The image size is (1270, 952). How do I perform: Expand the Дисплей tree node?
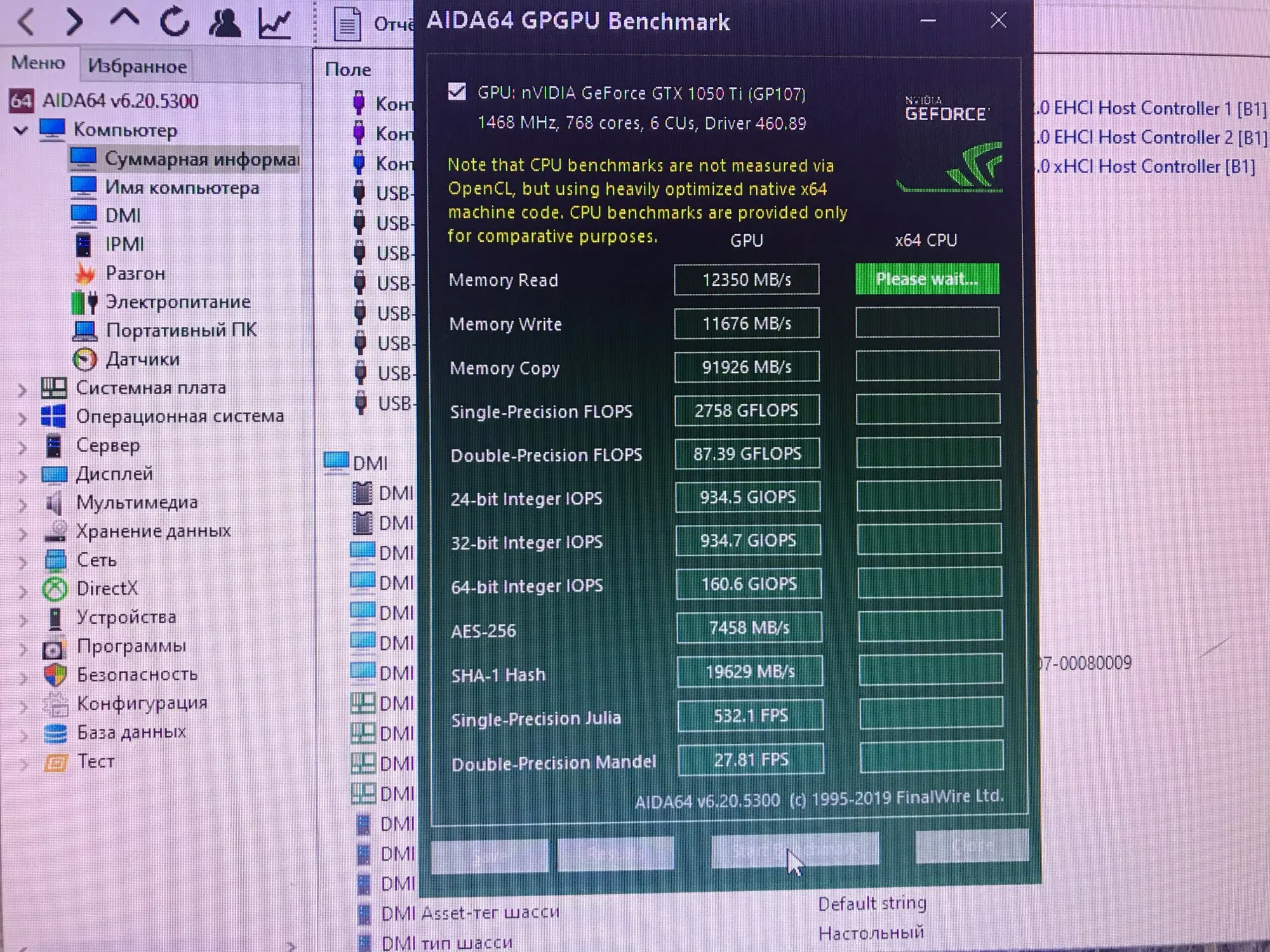[22, 475]
